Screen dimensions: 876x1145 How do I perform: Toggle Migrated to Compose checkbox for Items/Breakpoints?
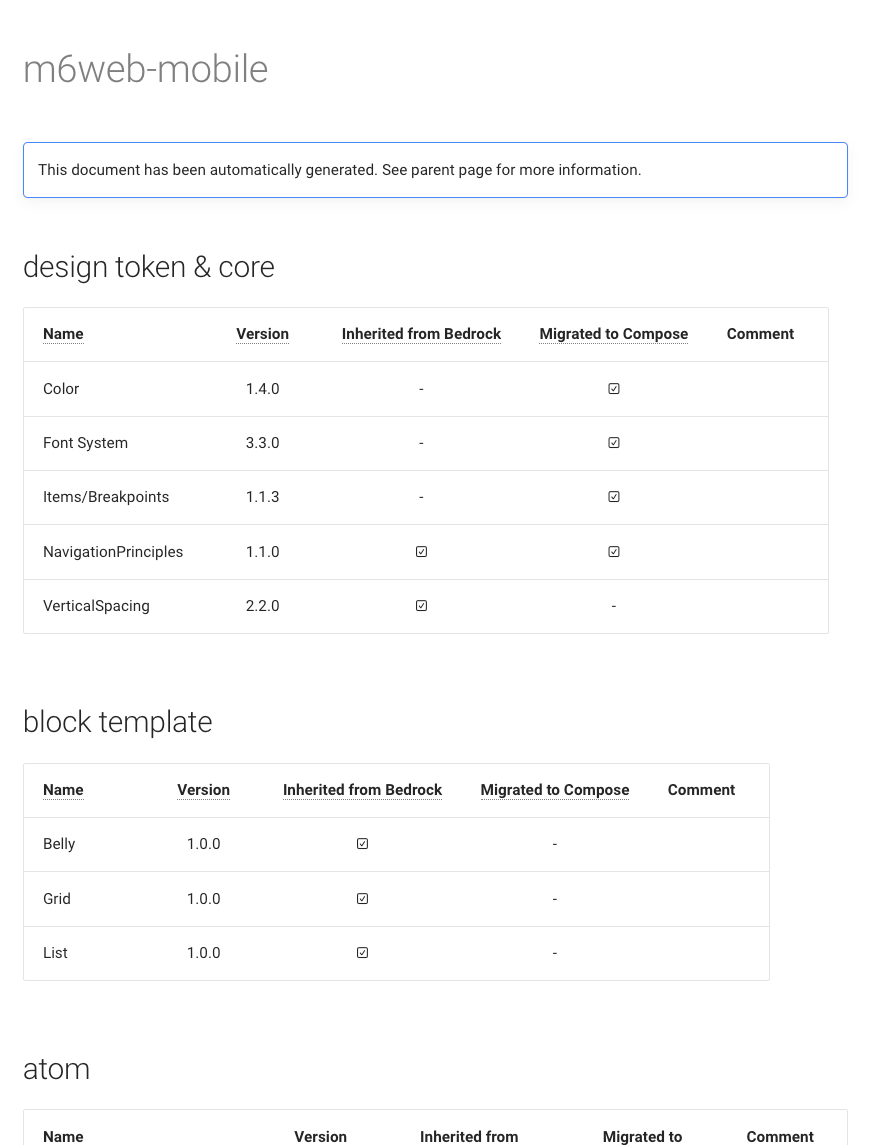(x=613, y=496)
